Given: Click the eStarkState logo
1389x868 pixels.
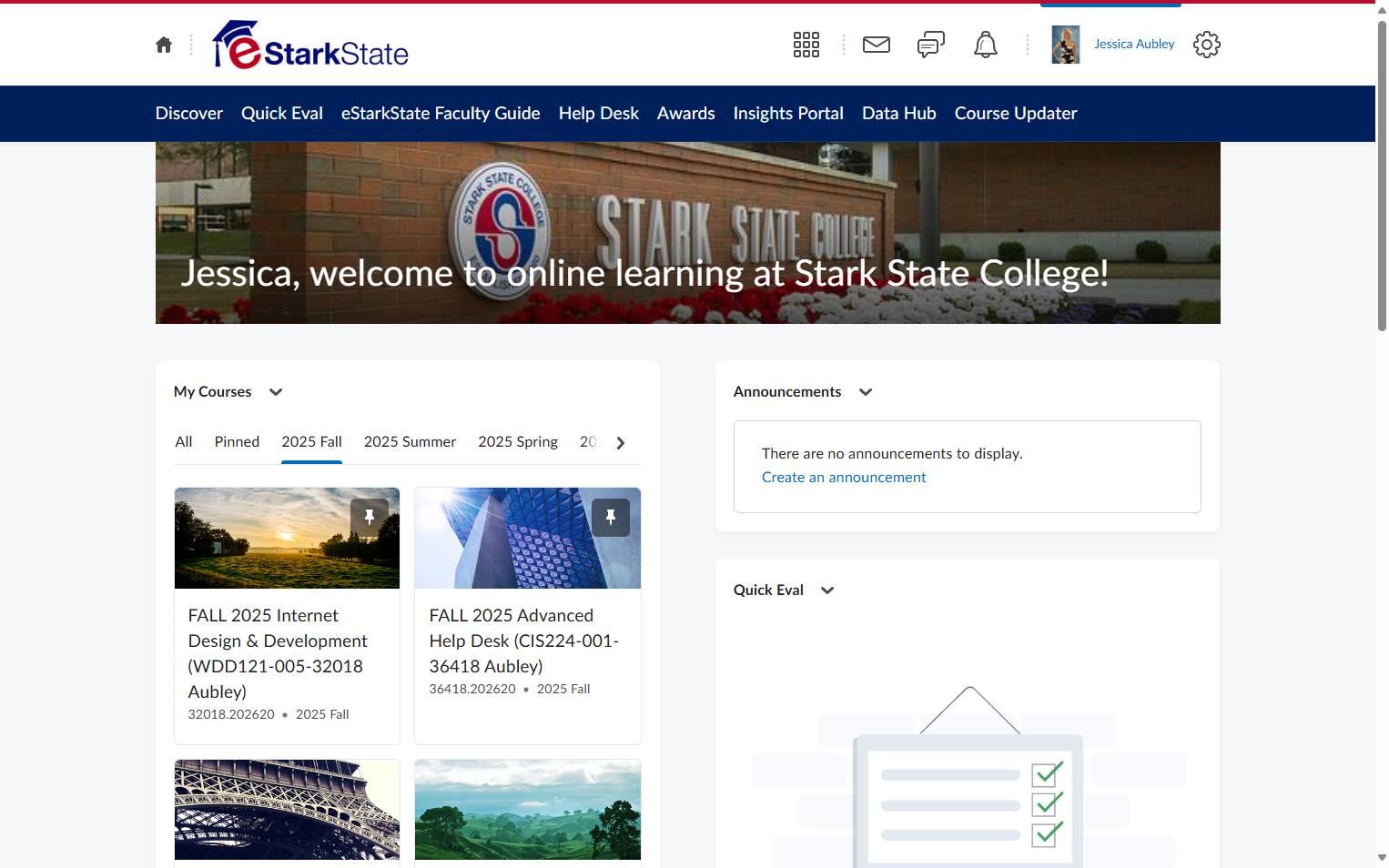Looking at the screenshot, I should point(310,45).
